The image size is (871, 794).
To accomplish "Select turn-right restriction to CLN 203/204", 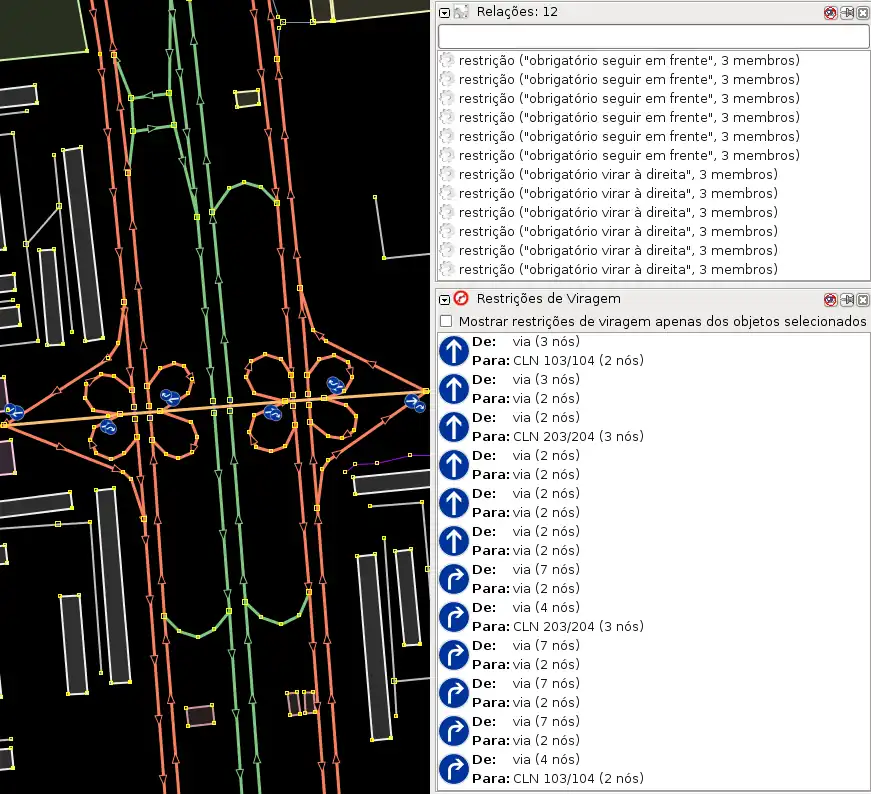I will [560, 617].
